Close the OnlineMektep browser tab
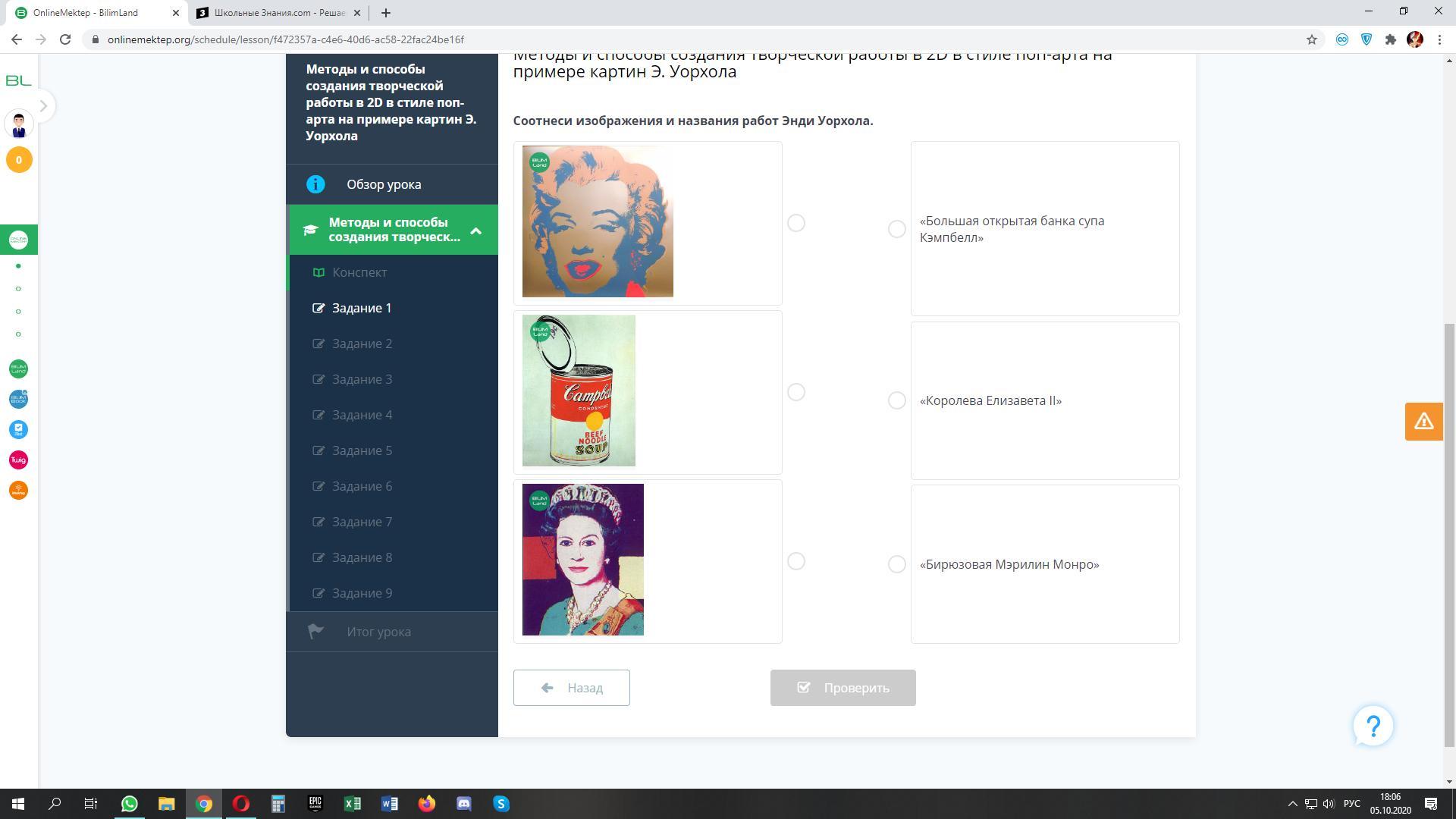1456x819 pixels. point(175,13)
